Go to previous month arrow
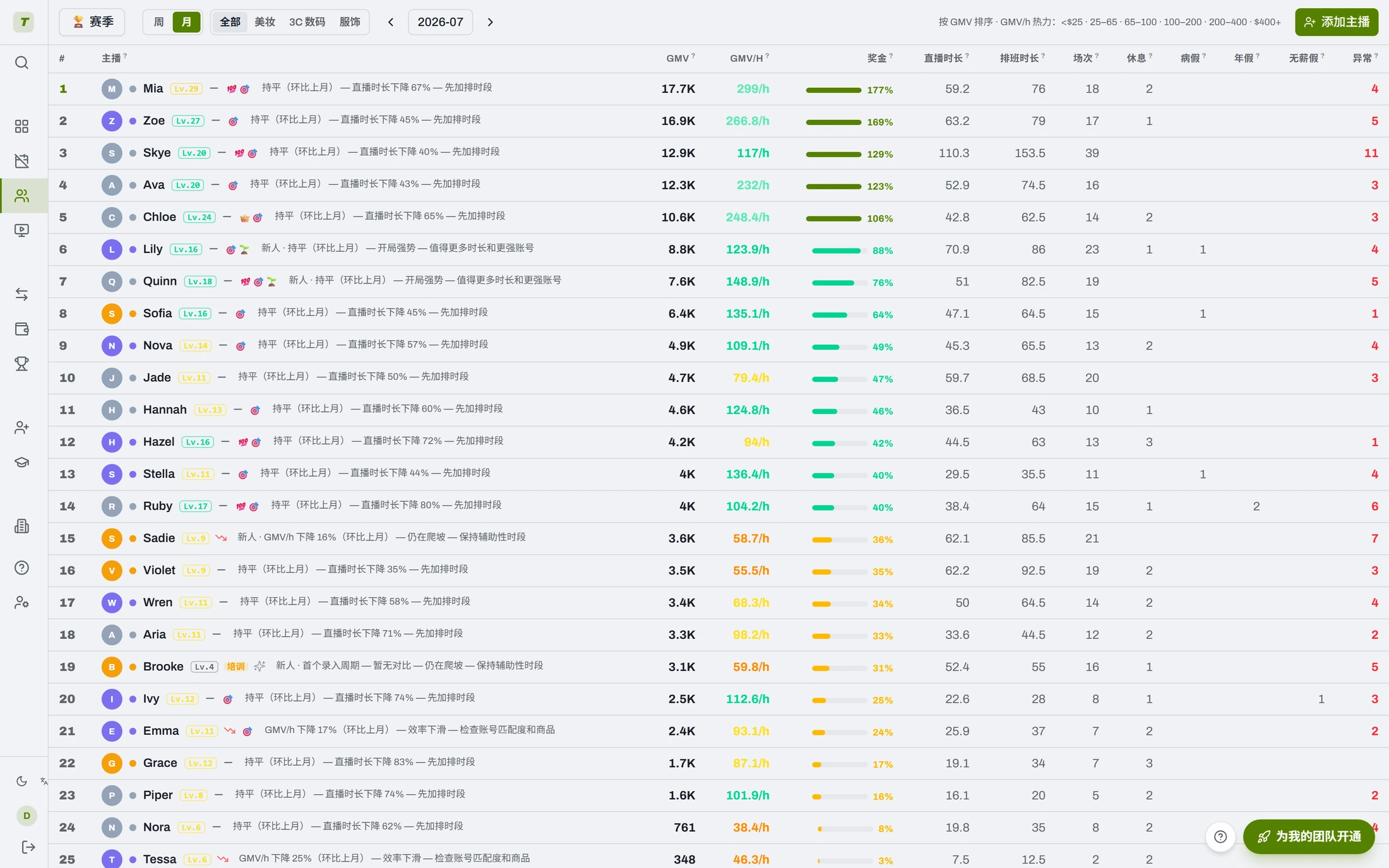 pos(391,22)
